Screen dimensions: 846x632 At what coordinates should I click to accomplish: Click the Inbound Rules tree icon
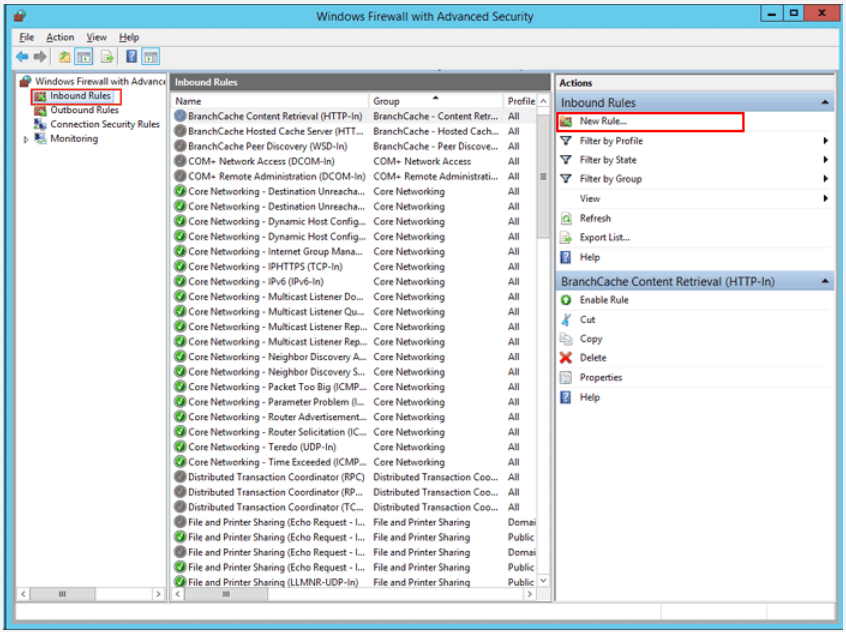coord(40,97)
